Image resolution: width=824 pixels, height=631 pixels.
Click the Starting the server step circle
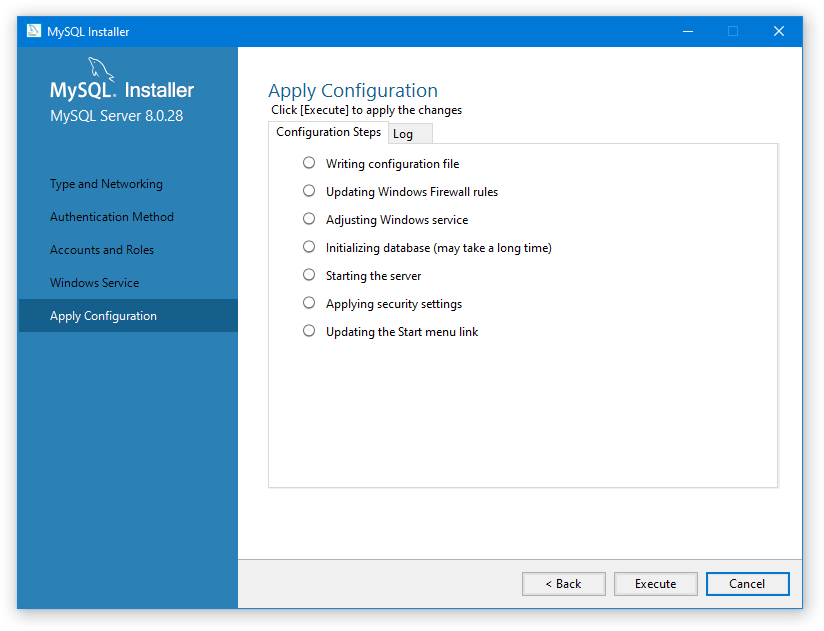coord(309,275)
